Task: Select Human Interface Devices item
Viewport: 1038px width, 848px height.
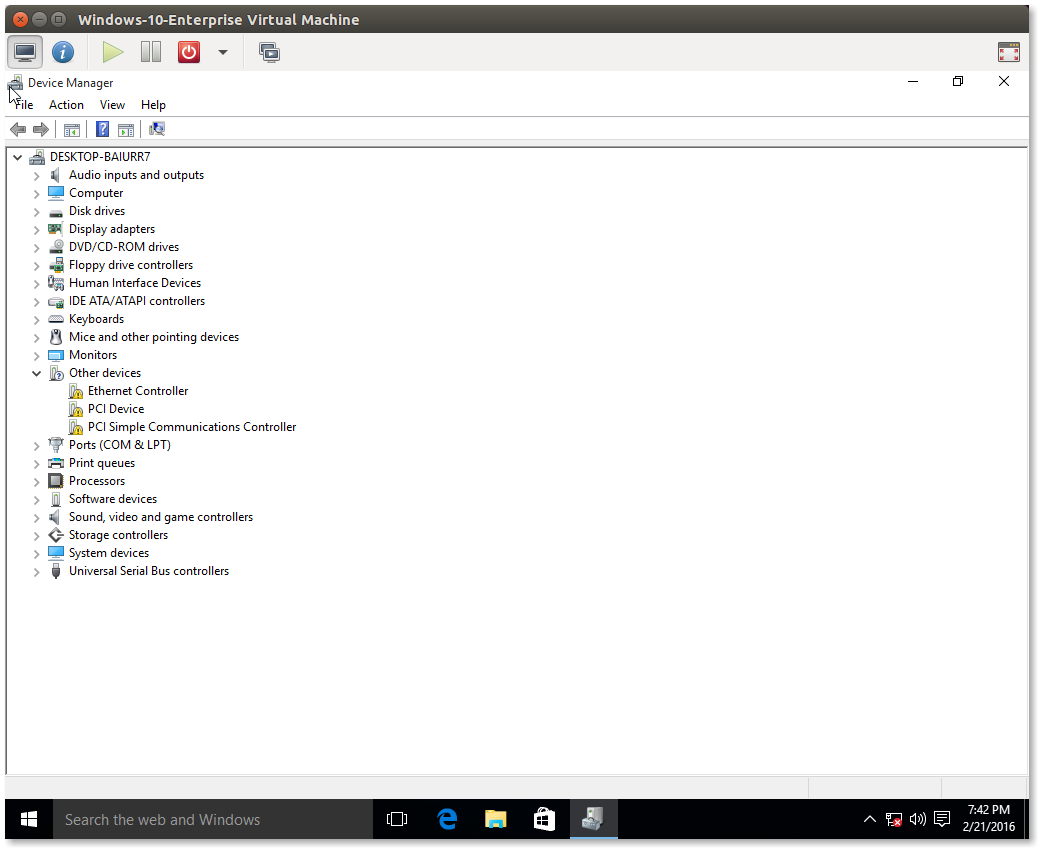Action: (135, 283)
